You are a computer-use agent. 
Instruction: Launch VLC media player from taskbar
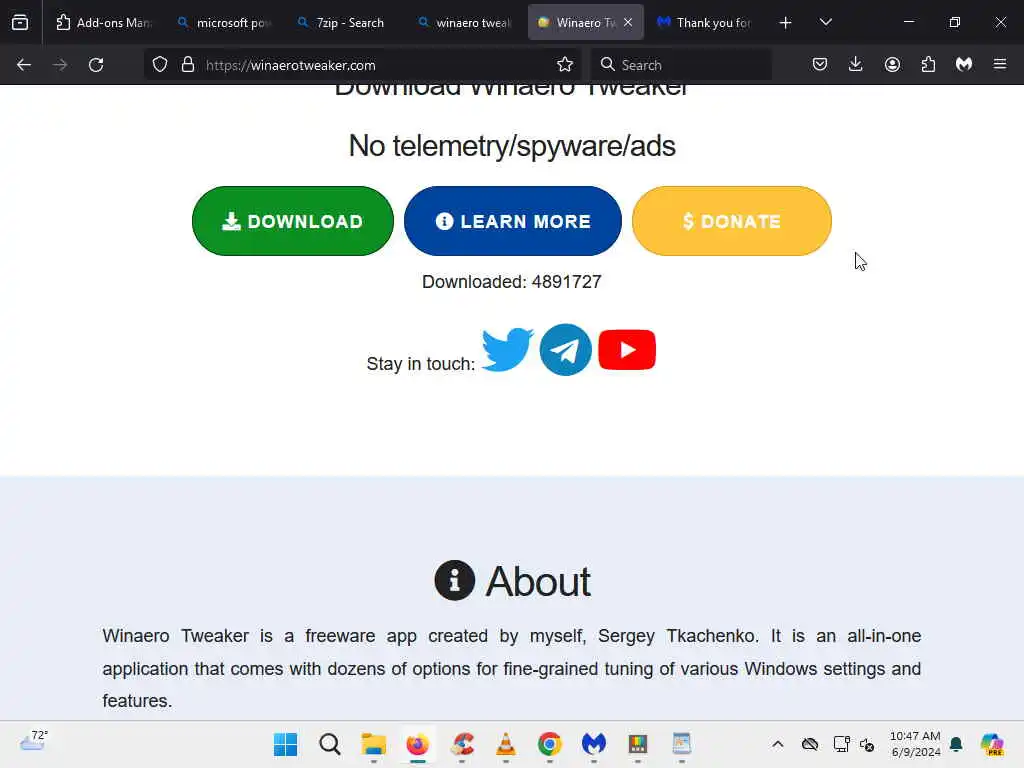(505, 744)
